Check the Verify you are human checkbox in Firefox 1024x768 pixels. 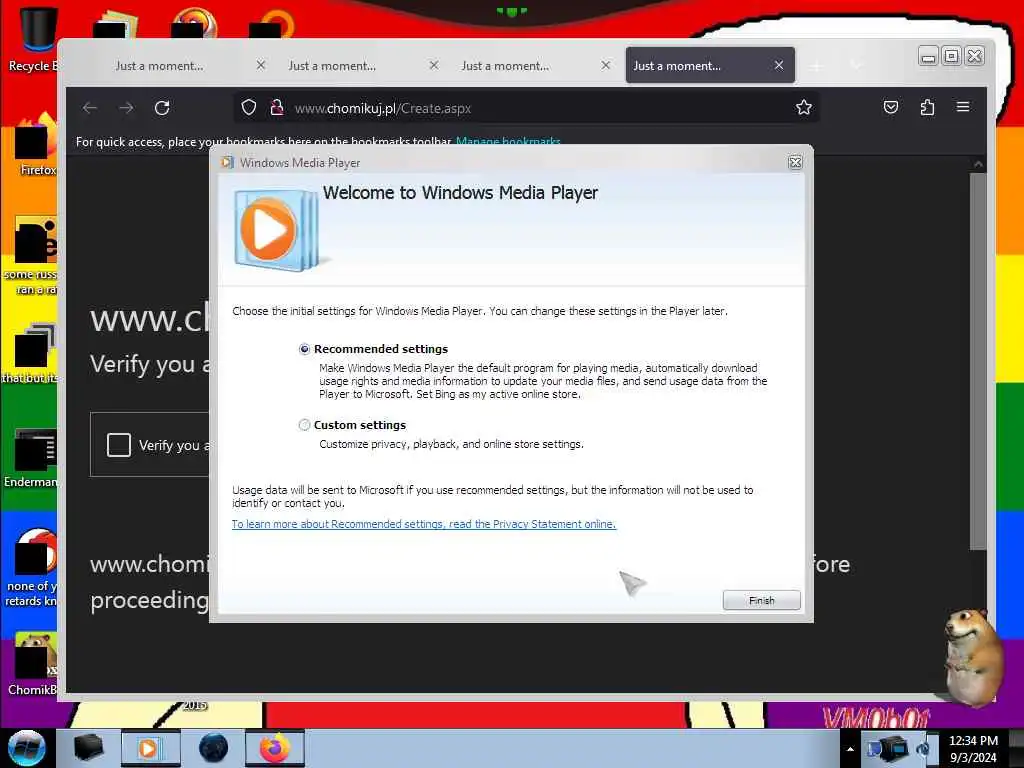(x=119, y=445)
